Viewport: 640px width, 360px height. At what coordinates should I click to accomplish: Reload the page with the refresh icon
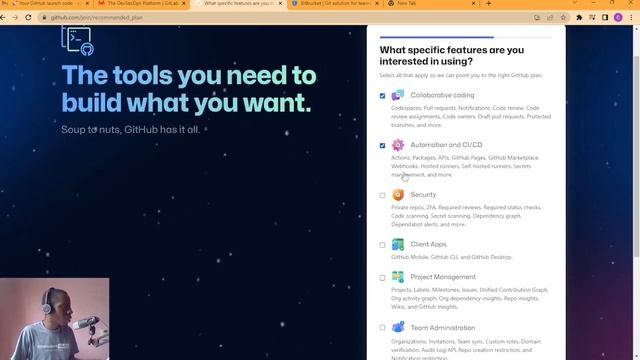[28, 18]
